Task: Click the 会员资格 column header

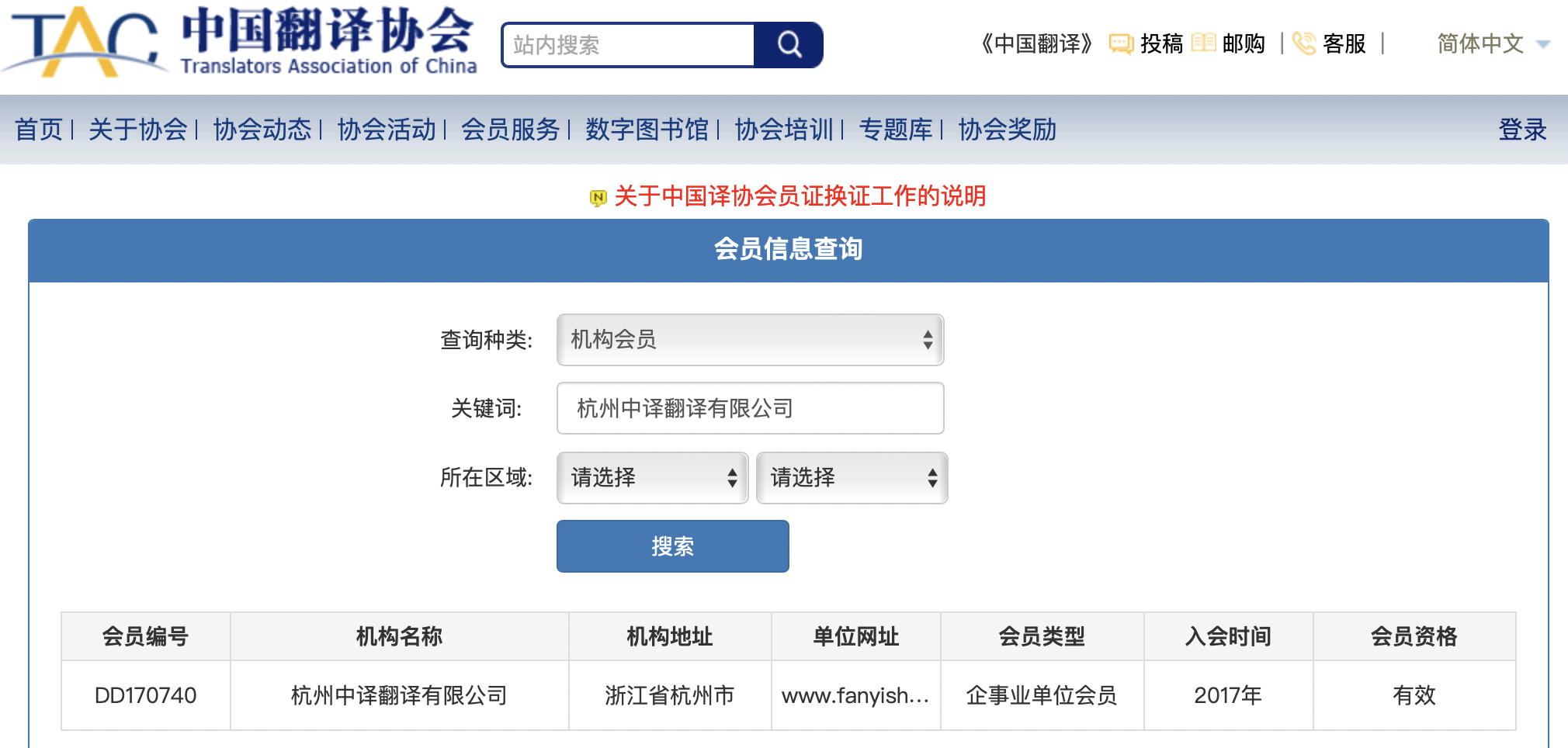Action: pos(1414,636)
